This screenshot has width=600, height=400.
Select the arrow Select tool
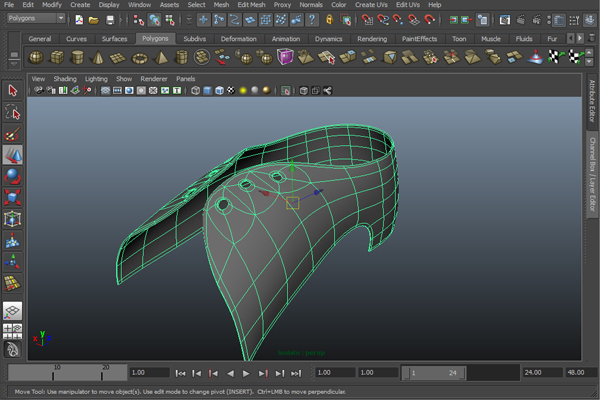(x=13, y=91)
